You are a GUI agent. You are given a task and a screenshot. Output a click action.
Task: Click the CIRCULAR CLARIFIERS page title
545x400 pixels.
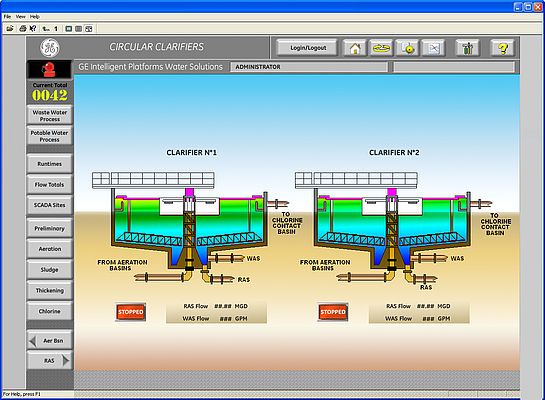click(156, 47)
